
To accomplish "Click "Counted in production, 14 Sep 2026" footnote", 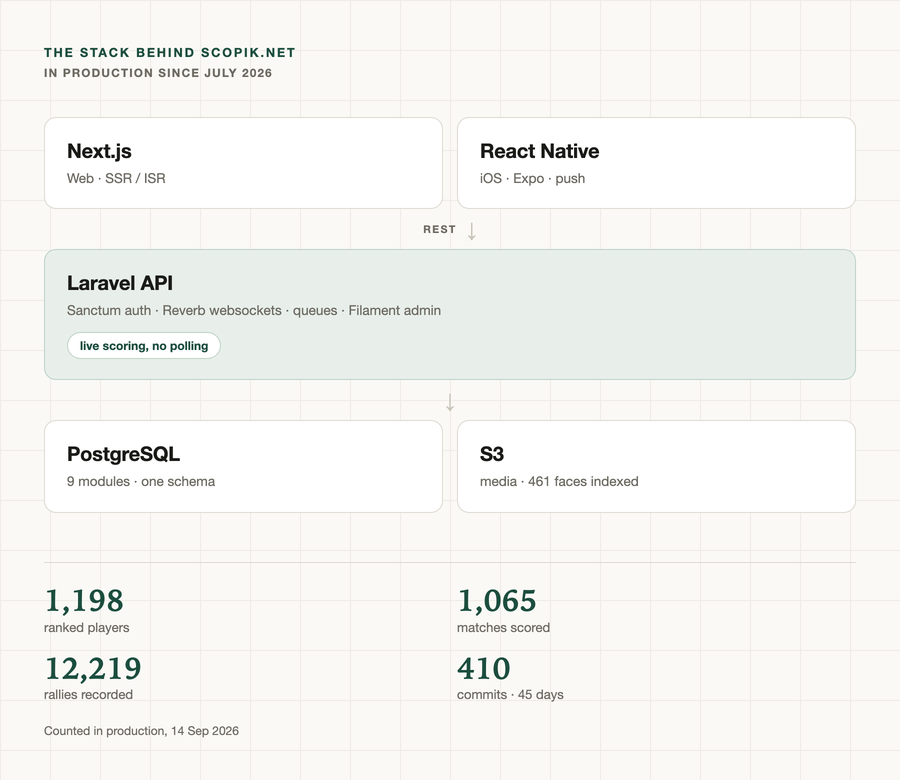I will point(141,731).
